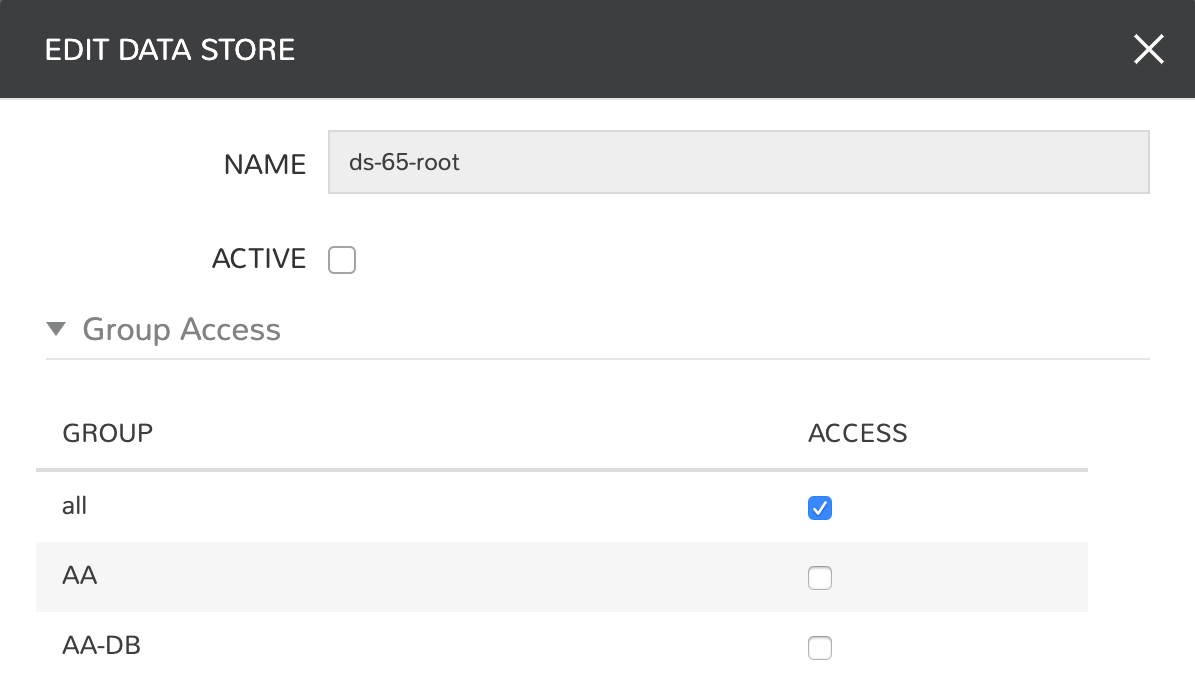This screenshot has width=1195, height=678.
Task: Close the Edit Data Store dialog
Action: (1148, 49)
